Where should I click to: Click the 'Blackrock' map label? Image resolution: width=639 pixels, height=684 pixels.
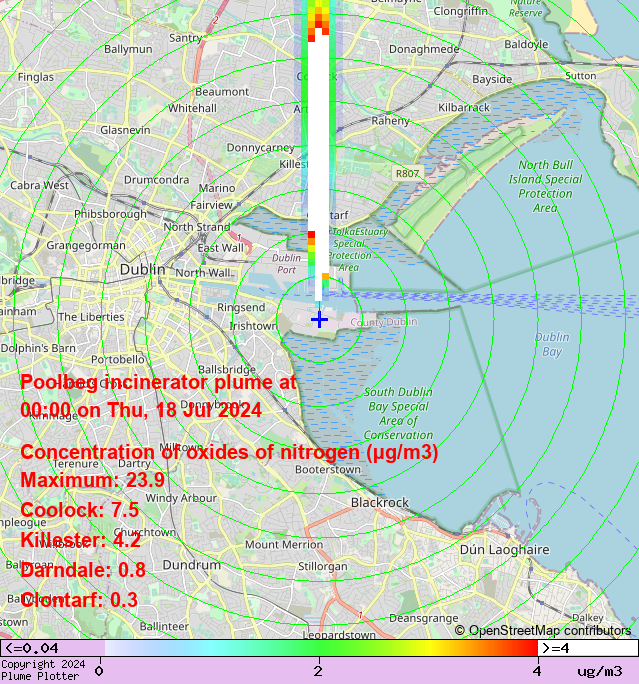(x=380, y=503)
